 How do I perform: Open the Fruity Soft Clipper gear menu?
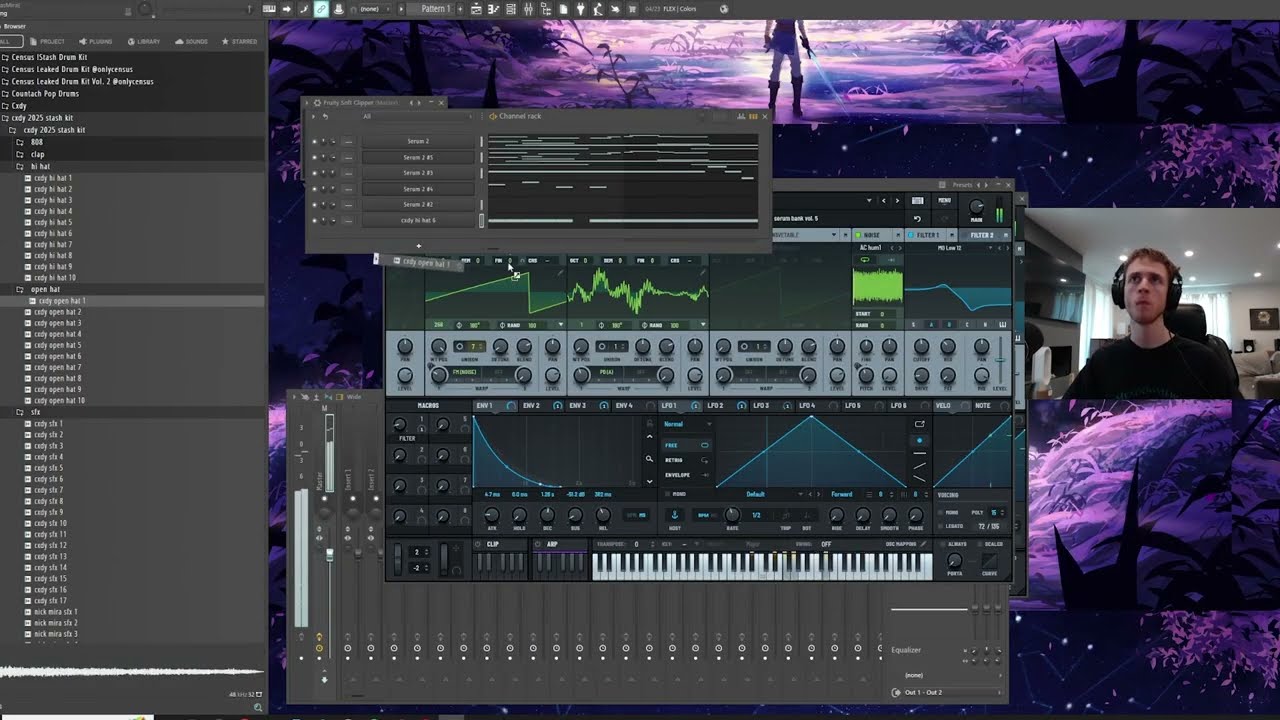317,102
